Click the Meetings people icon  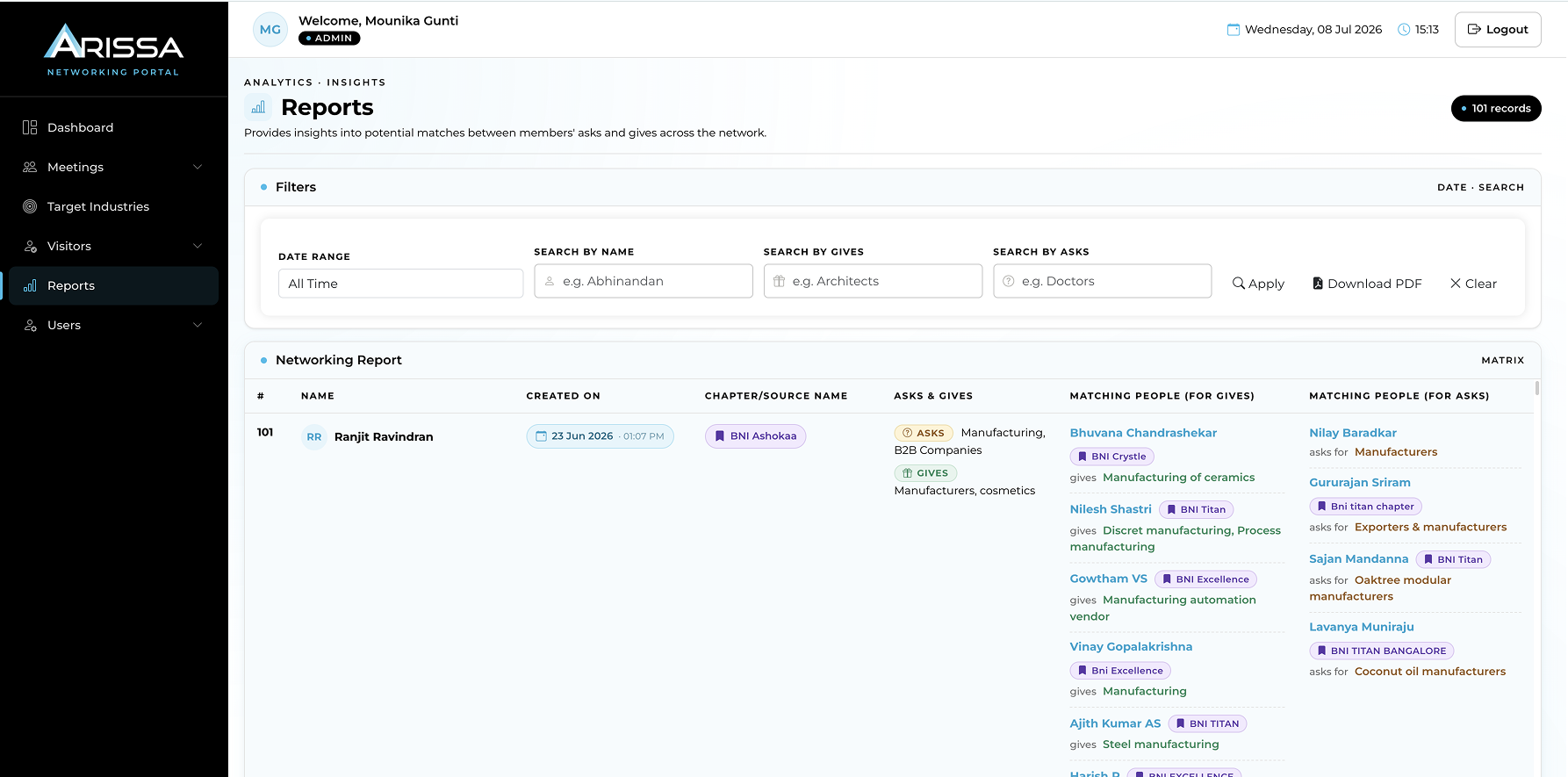pyautogui.click(x=30, y=167)
